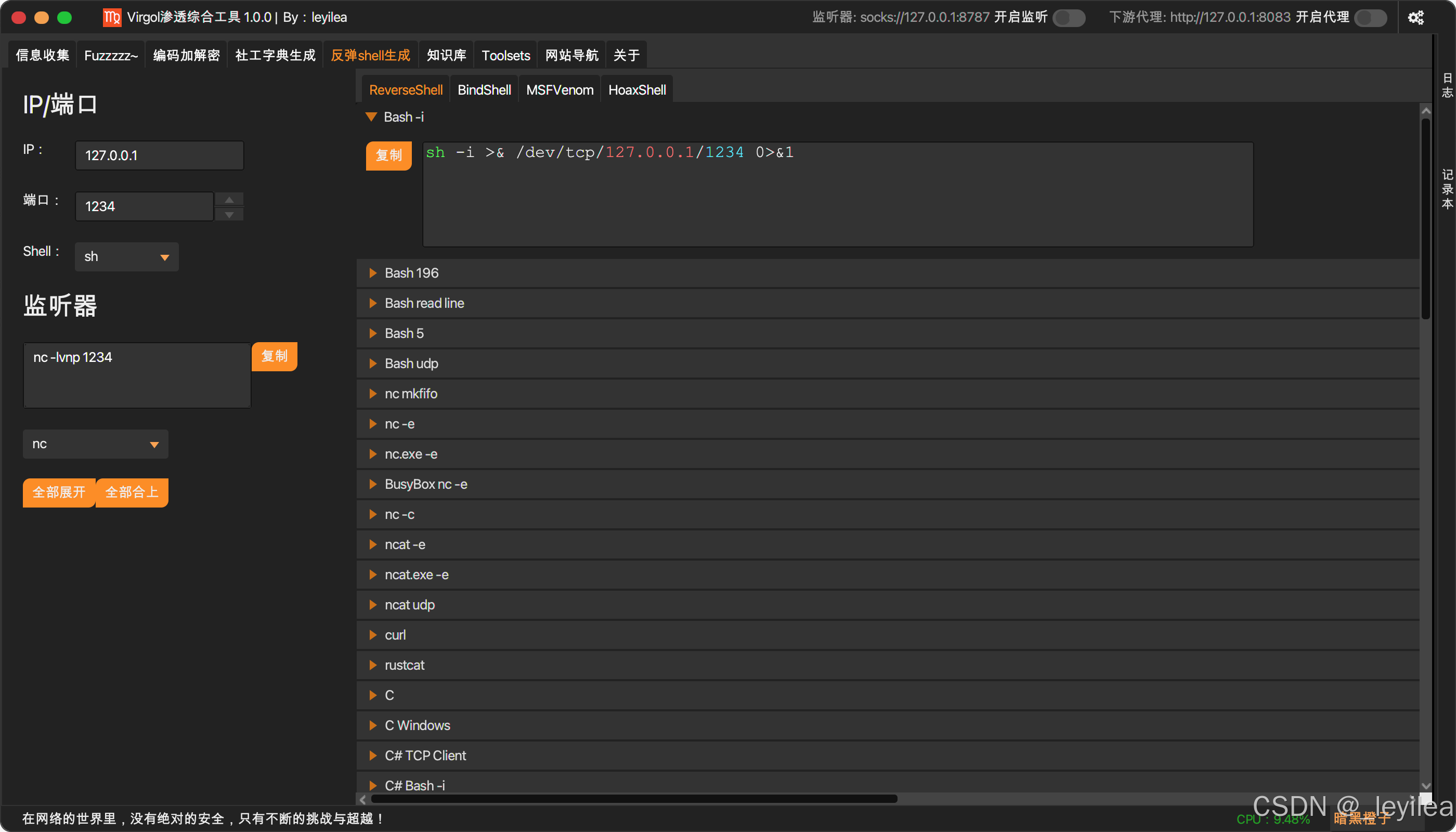Enable the 开启代理 proxy toggle
Screen dimensions: 1456x832
[1370, 18]
